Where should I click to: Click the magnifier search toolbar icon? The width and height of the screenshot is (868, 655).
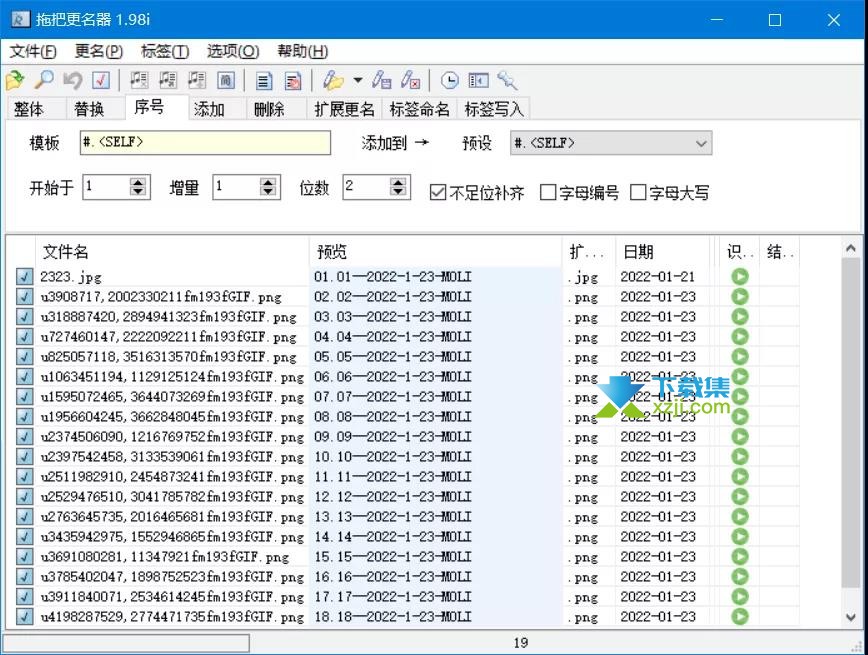point(44,81)
